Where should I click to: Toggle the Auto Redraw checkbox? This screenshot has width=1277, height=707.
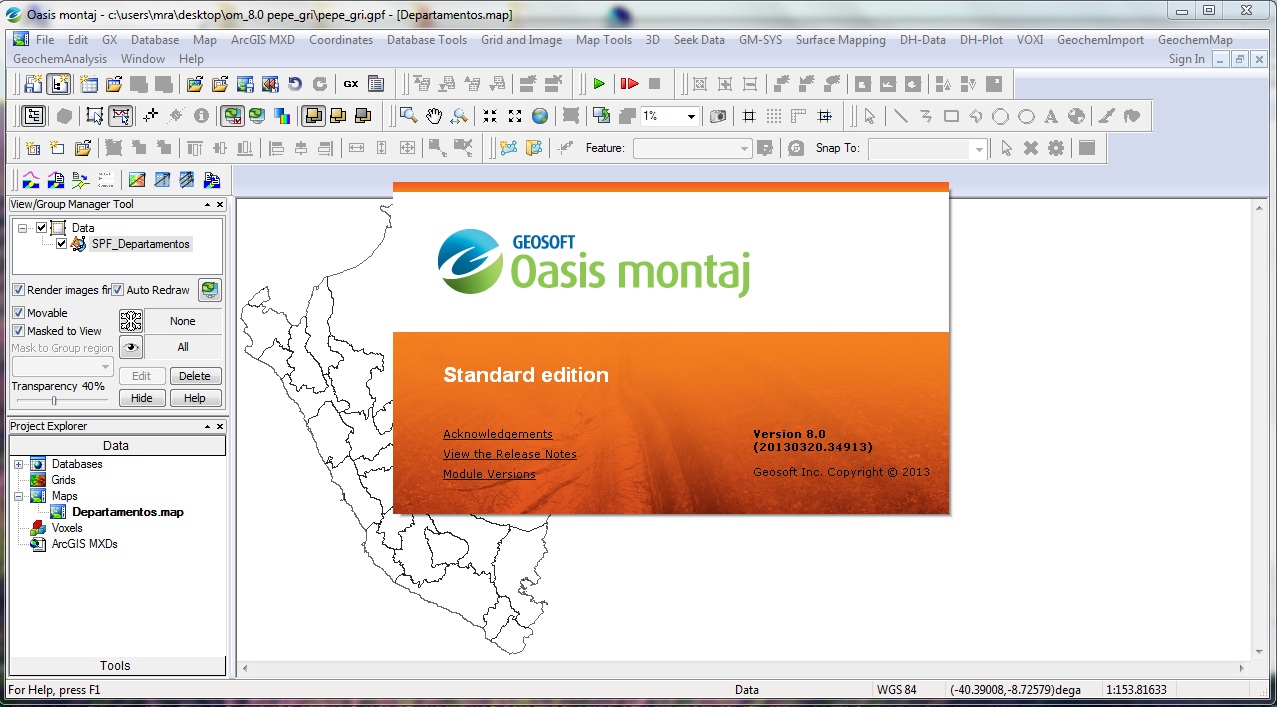(x=117, y=290)
